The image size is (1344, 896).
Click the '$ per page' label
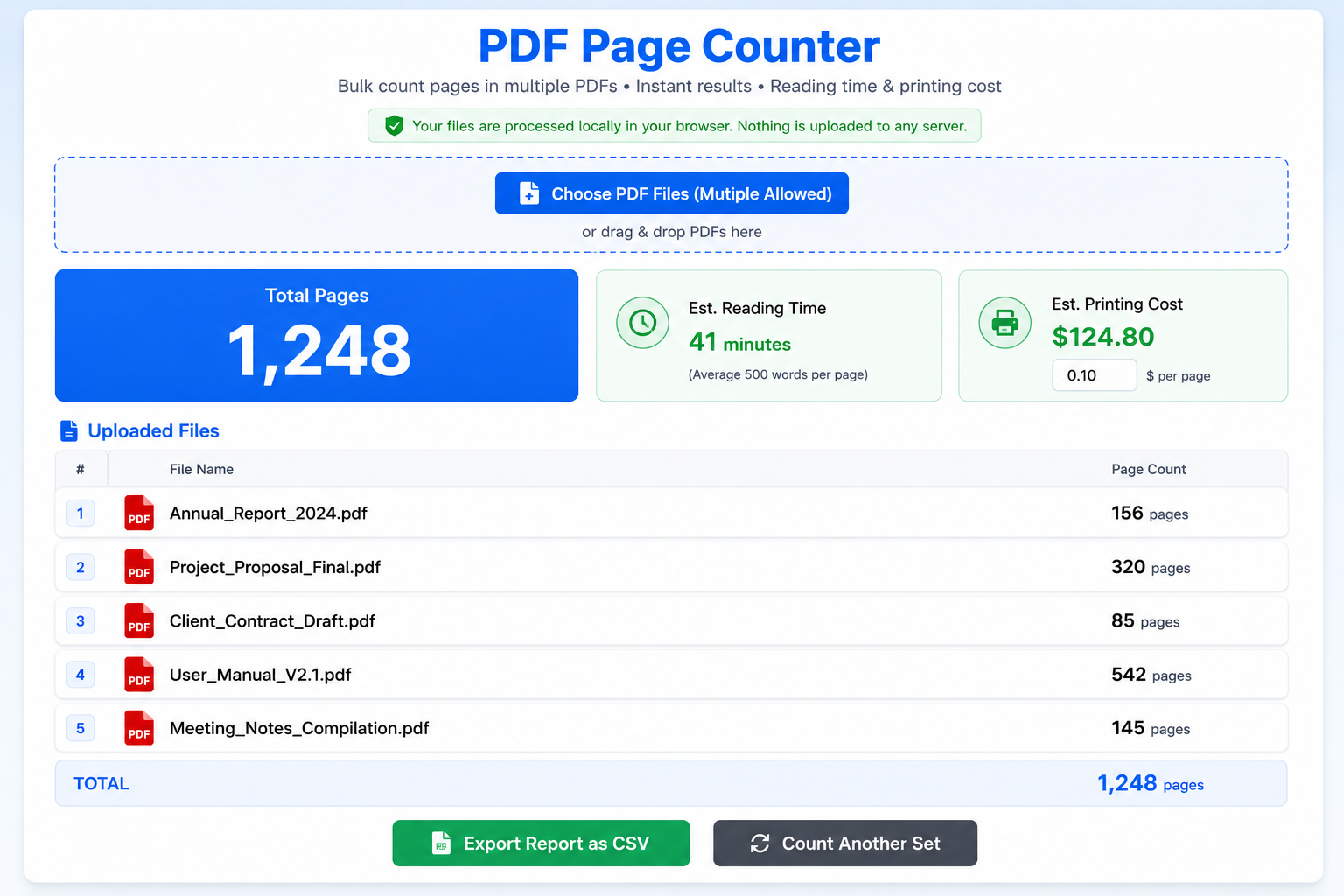point(1179,375)
